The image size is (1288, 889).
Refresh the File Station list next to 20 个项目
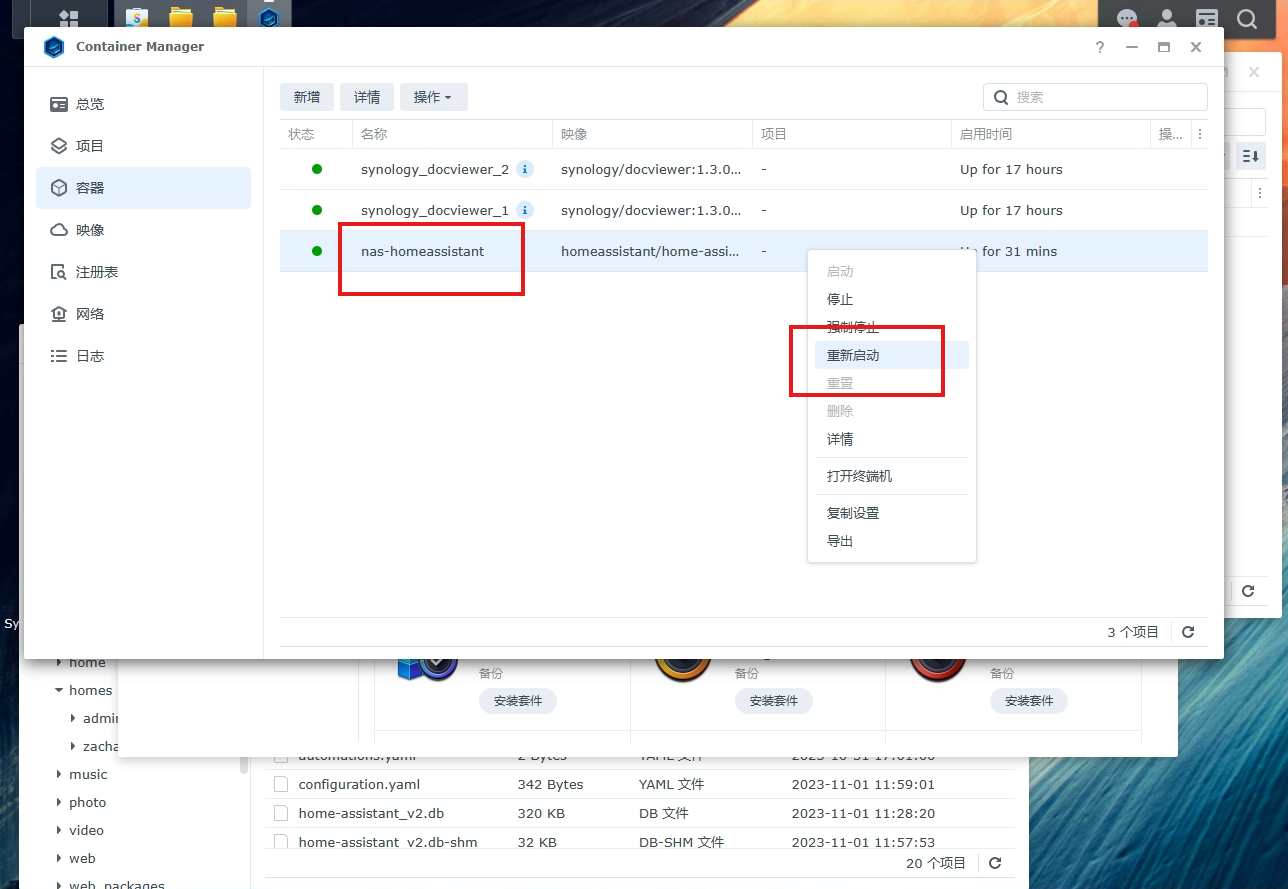pos(995,863)
